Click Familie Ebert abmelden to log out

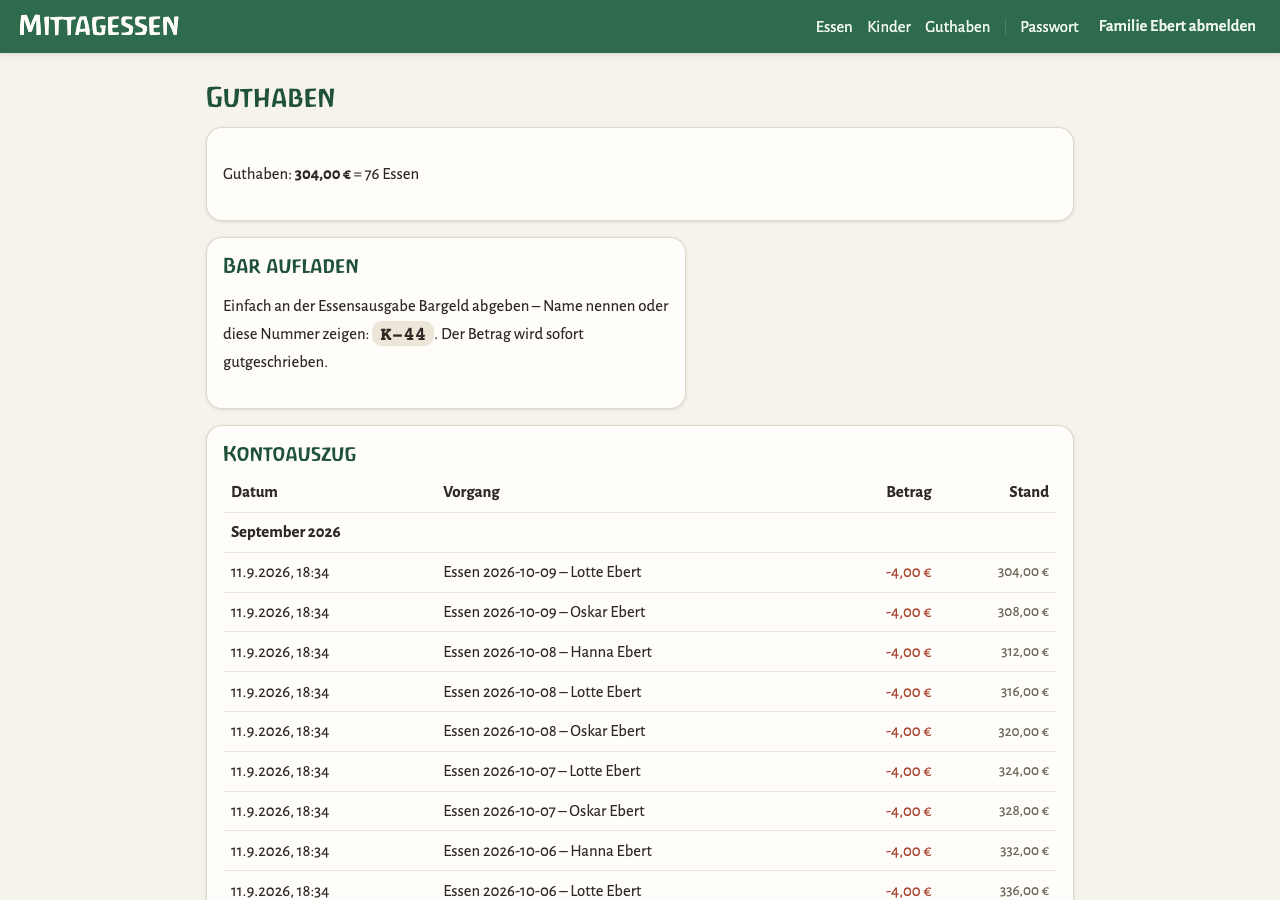pyautogui.click(x=1177, y=26)
